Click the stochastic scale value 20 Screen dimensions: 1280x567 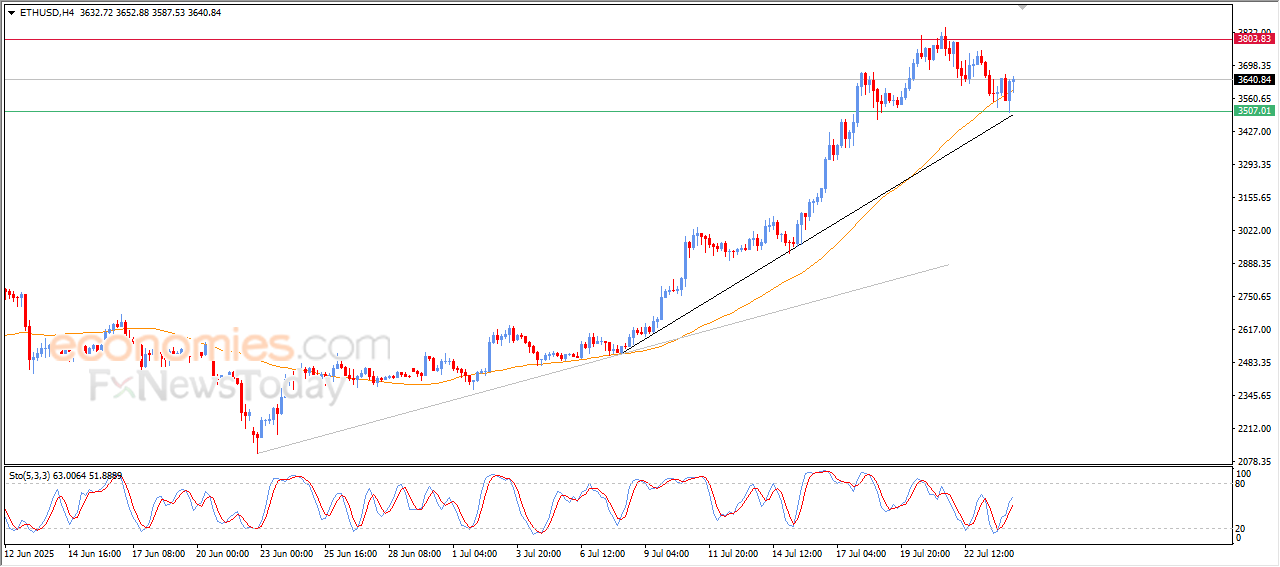(x=1241, y=528)
